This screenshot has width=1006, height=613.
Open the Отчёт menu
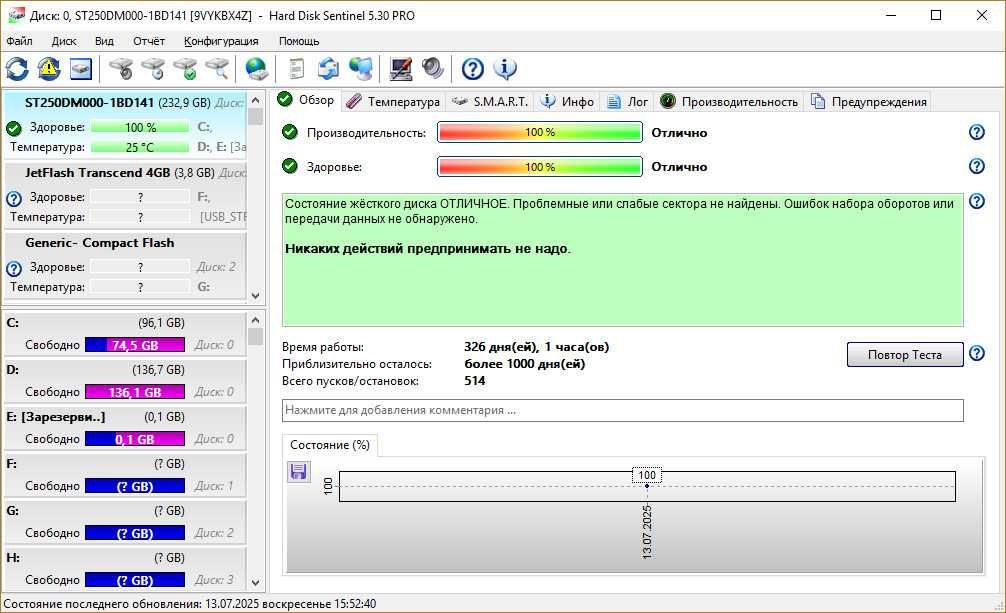(x=149, y=41)
